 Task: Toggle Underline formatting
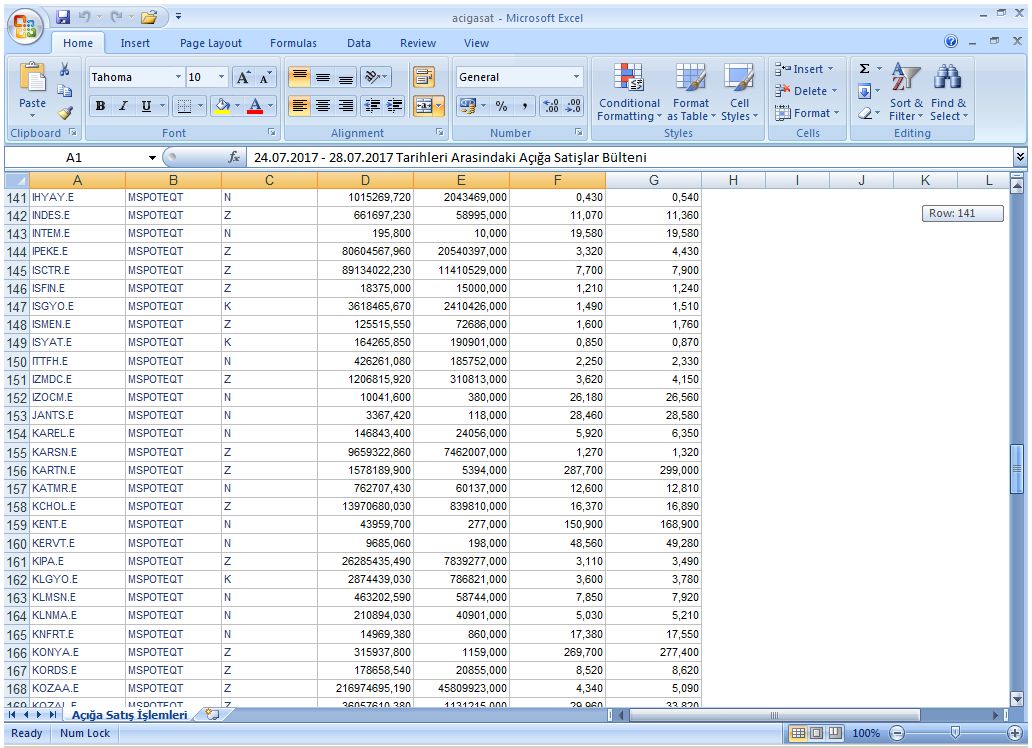pyautogui.click(x=146, y=105)
